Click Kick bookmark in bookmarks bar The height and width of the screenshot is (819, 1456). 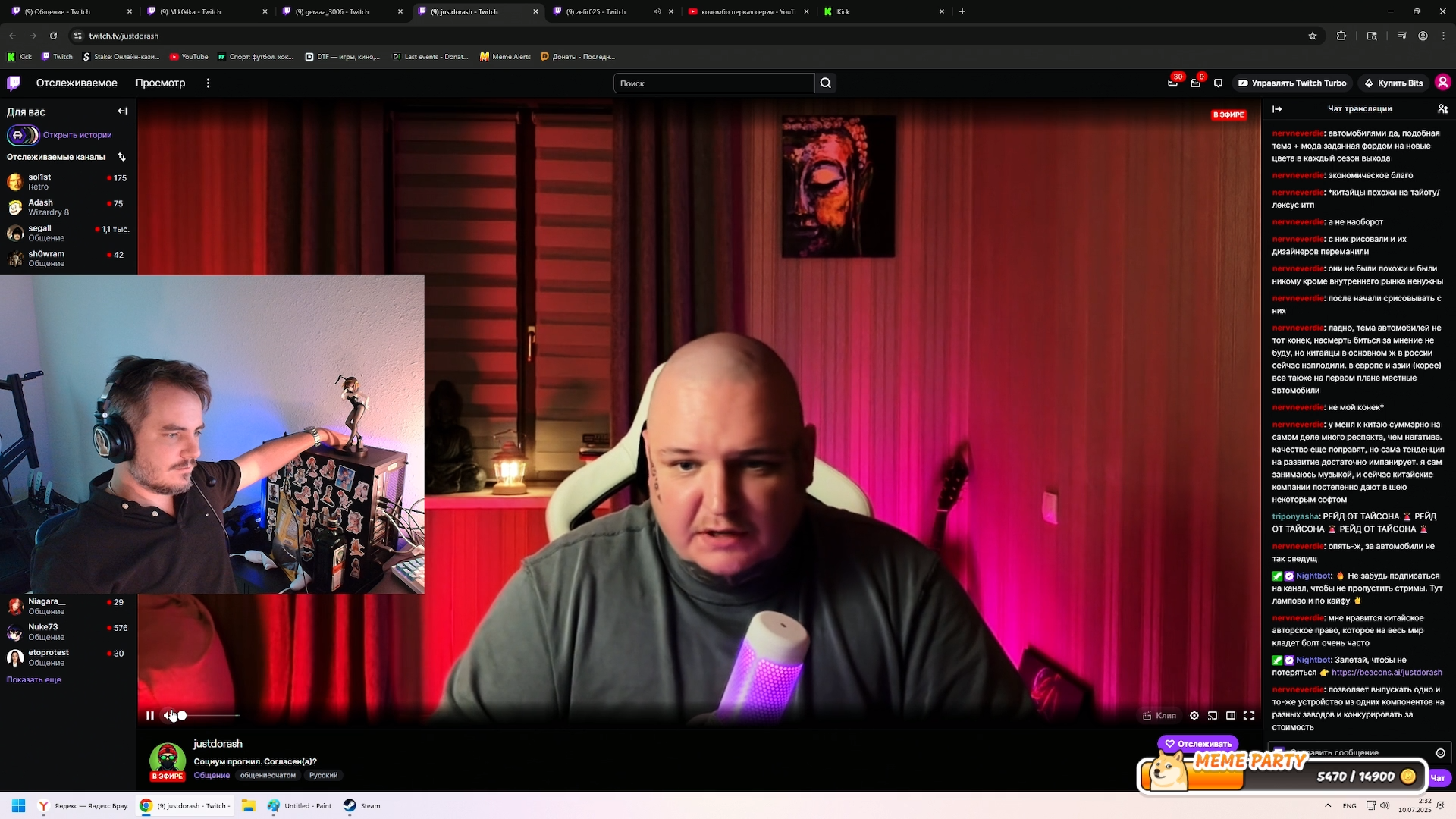coord(19,57)
